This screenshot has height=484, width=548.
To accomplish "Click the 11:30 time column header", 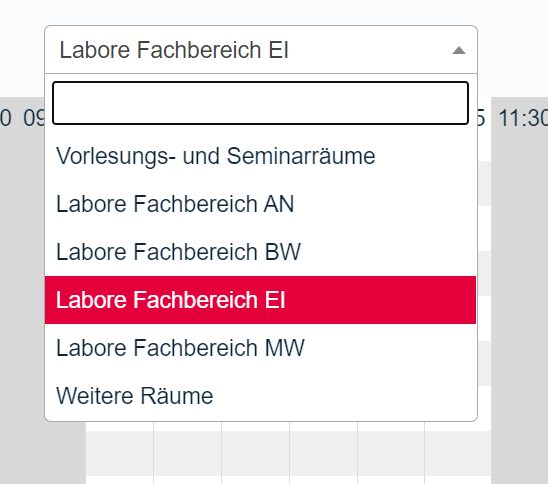I will [x=523, y=118].
